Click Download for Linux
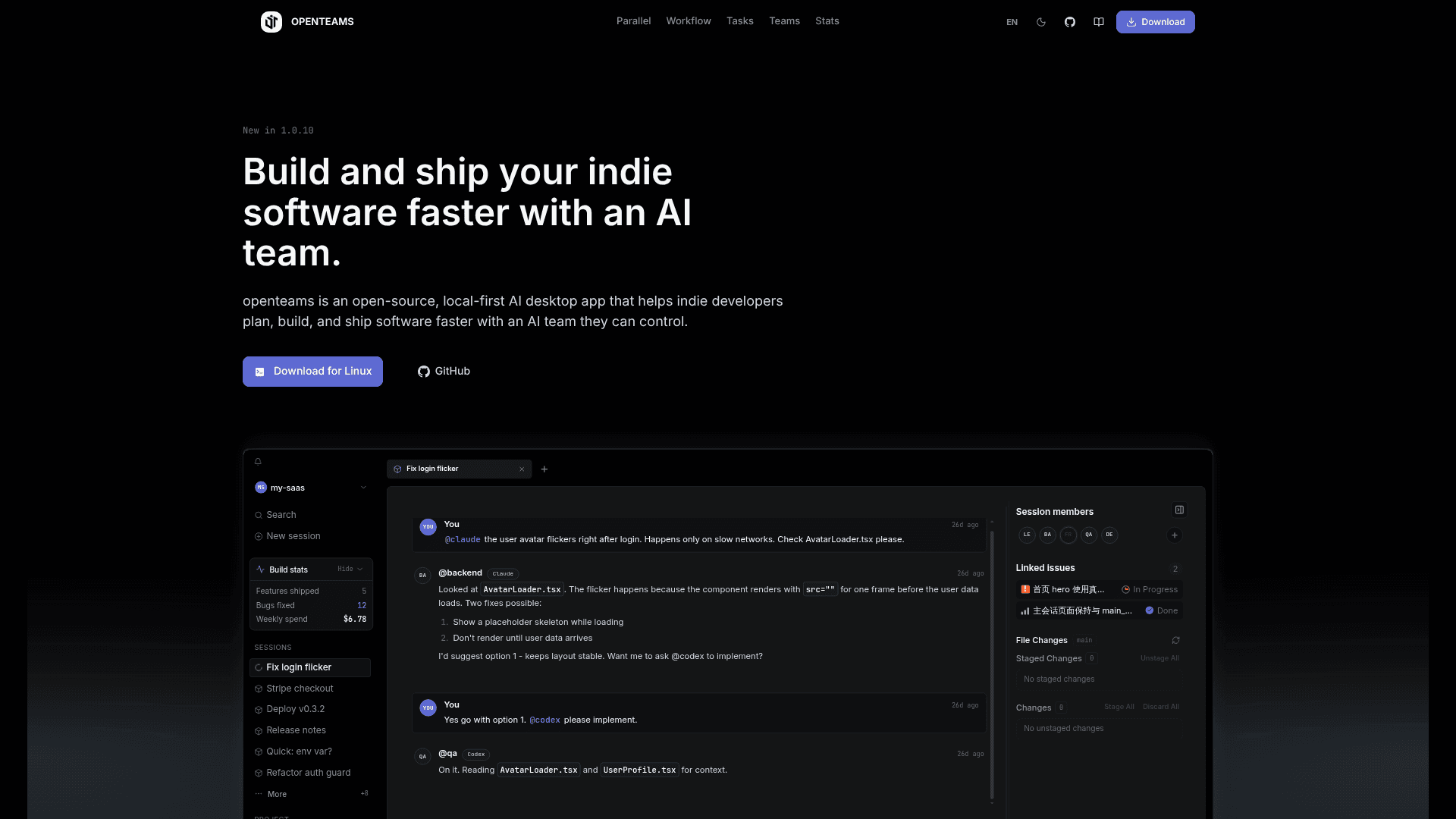Viewport: 1456px width, 819px height. point(312,372)
